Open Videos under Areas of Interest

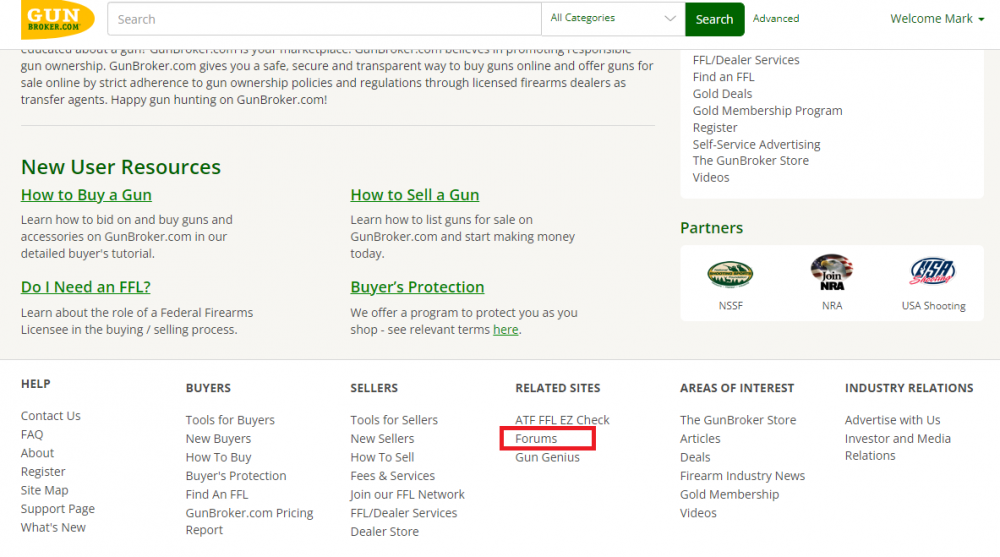click(x=698, y=512)
